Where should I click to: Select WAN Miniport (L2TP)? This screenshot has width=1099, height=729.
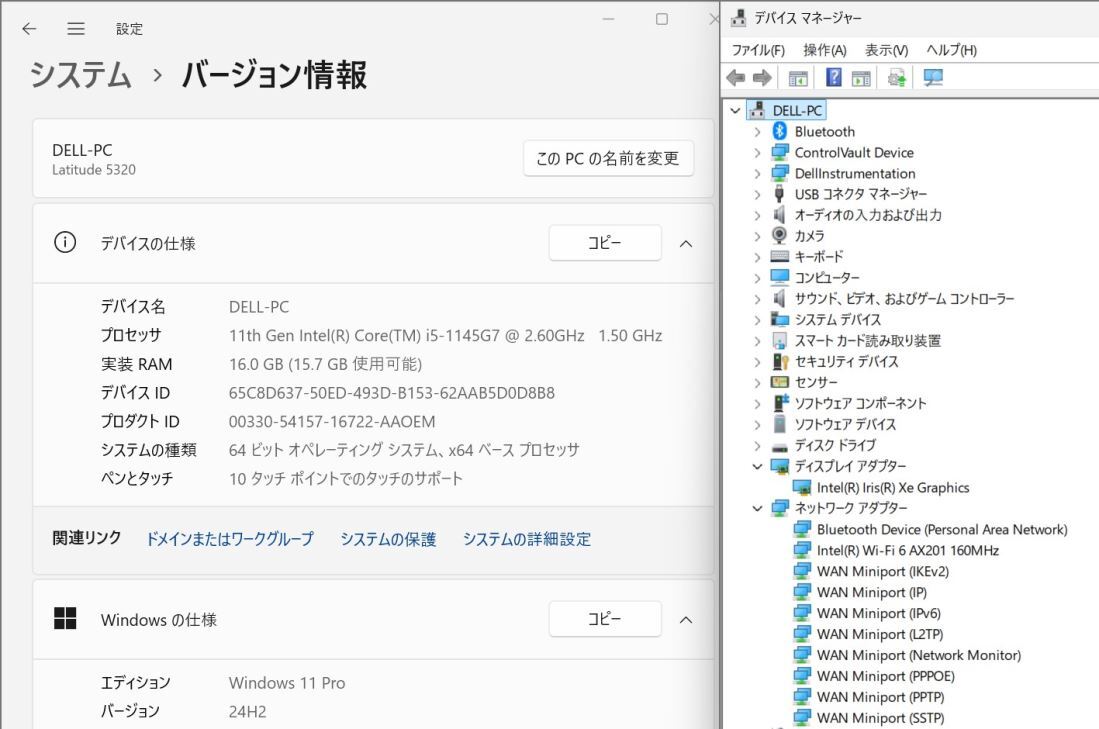tap(880, 634)
